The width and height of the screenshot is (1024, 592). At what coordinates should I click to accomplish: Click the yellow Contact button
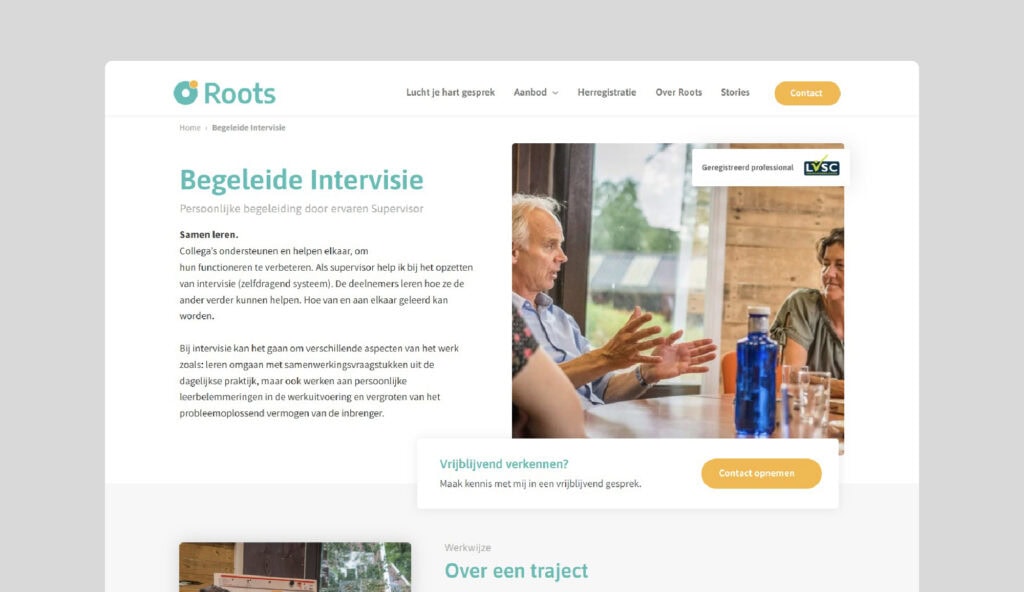[x=807, y=93]
